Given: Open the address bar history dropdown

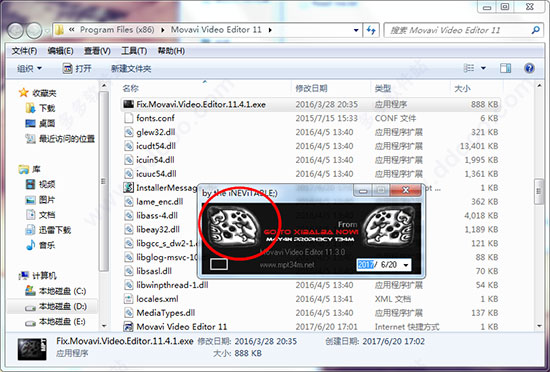Looking at the screenshot, I should 356,30.
